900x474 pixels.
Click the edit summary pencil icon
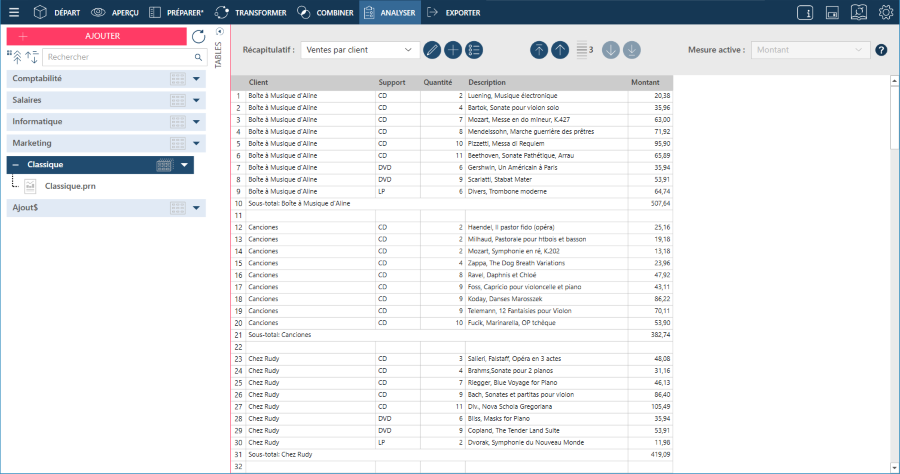click(x=432, y=50)
